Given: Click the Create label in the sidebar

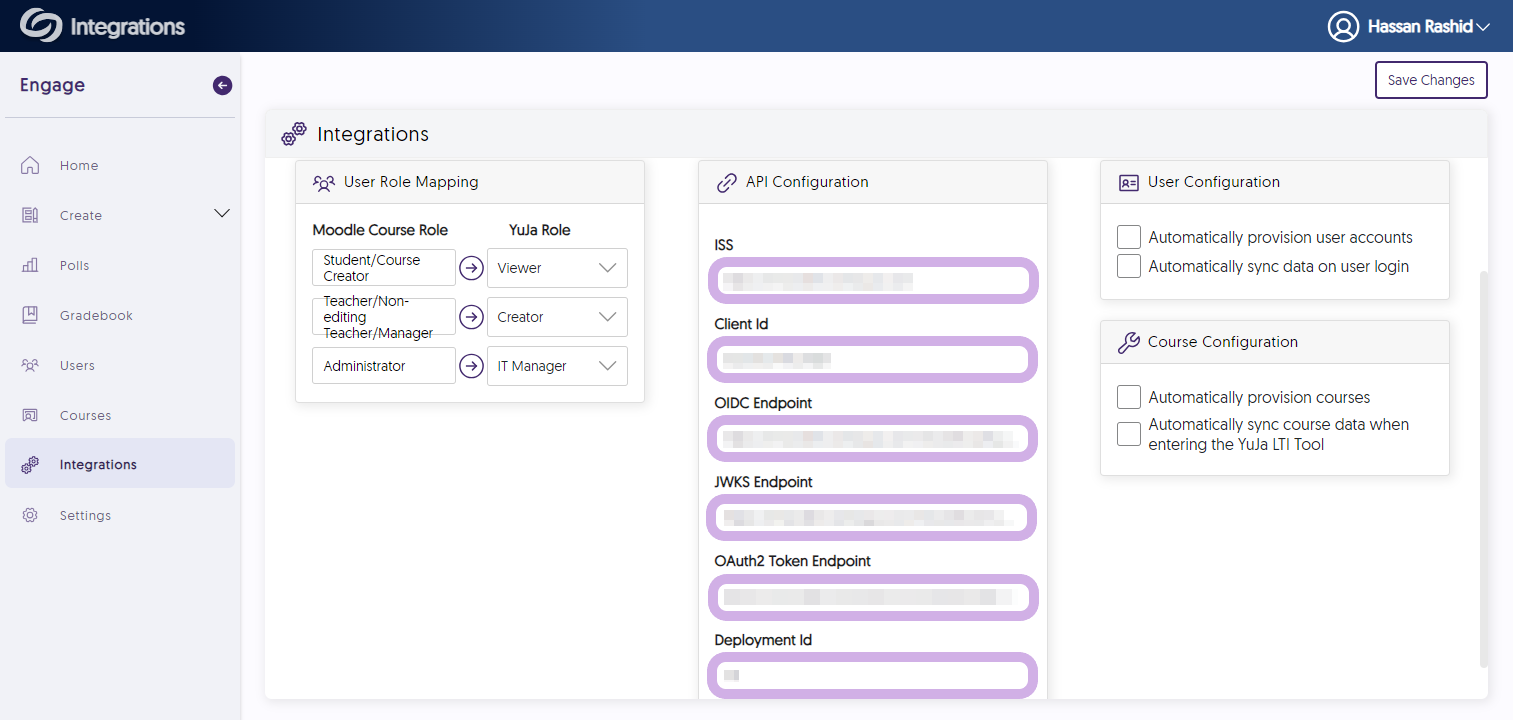Looking at the screenshot, I should click(81, 215).
